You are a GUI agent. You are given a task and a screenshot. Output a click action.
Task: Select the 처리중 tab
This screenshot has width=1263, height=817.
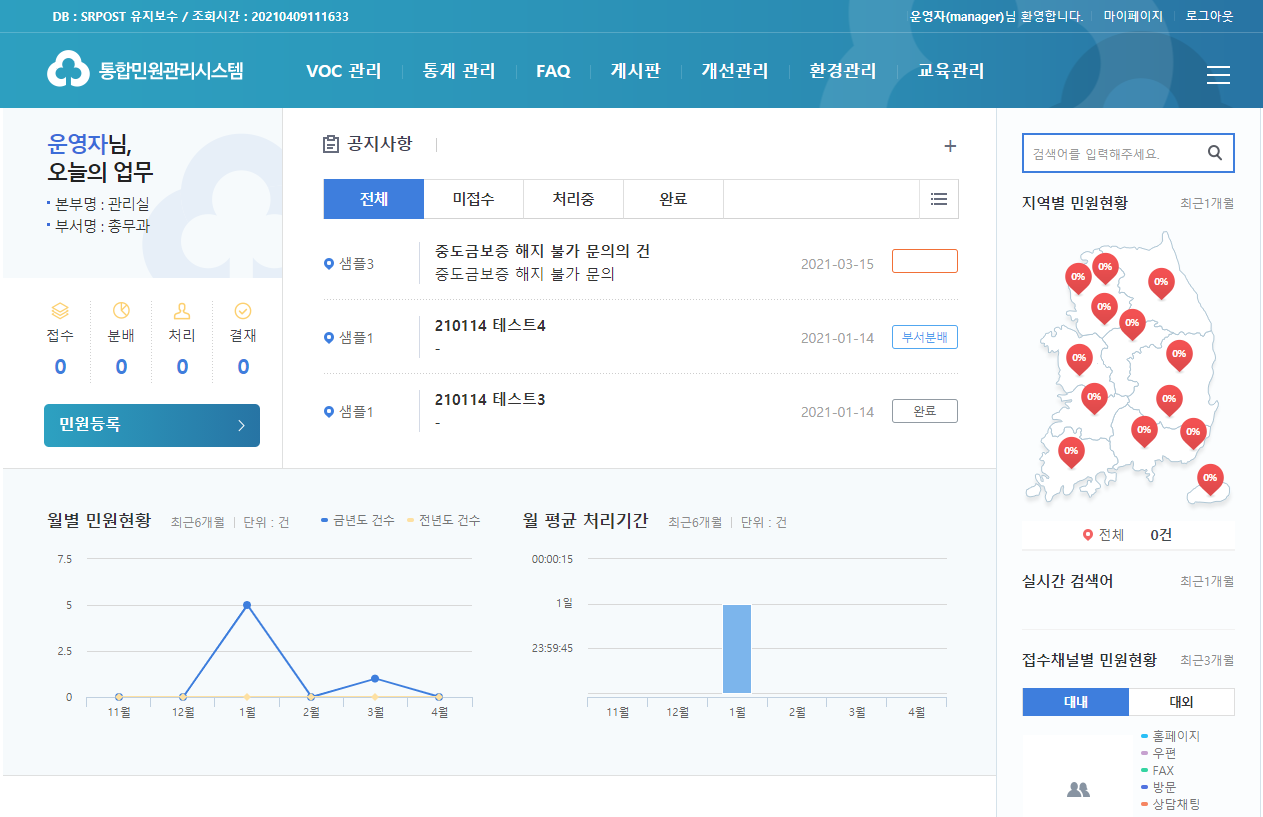(573, 199)
